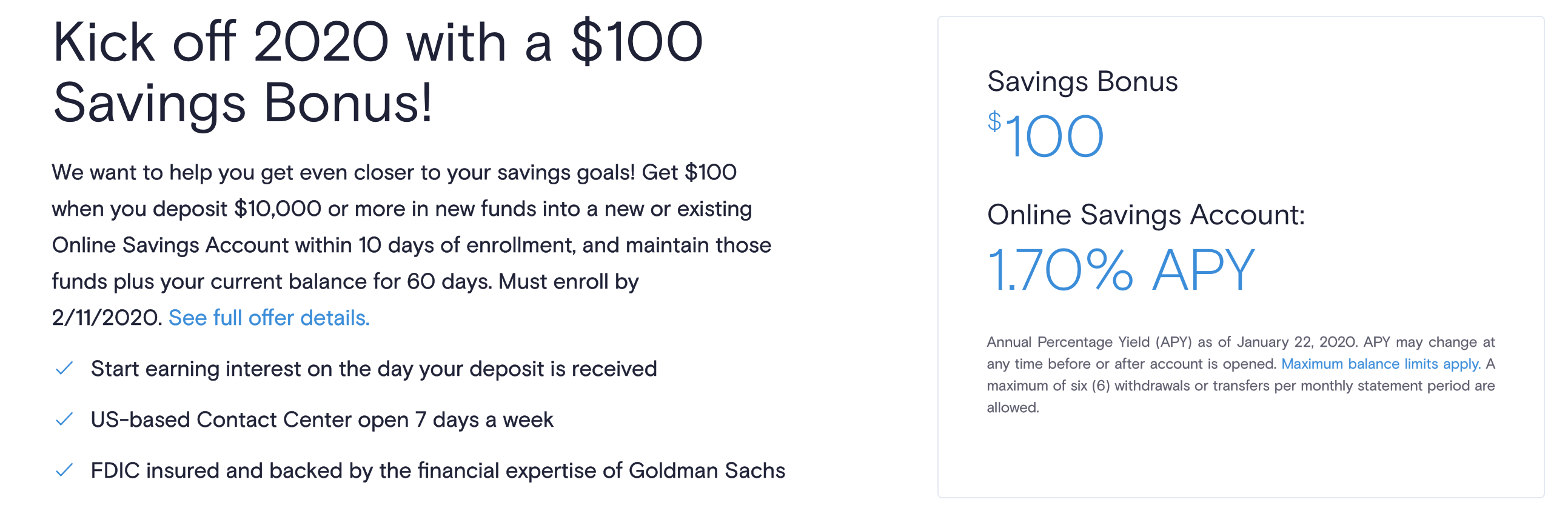Viewport: 1568px width, 525px height.
Task: Click the small dollar sign superscript
Action: 994,122
